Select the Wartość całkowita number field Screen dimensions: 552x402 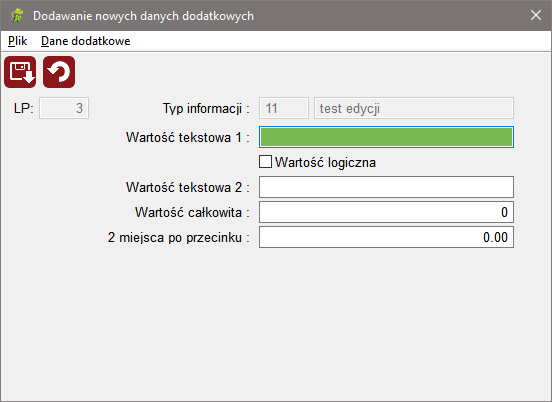[x=386, y=212]
